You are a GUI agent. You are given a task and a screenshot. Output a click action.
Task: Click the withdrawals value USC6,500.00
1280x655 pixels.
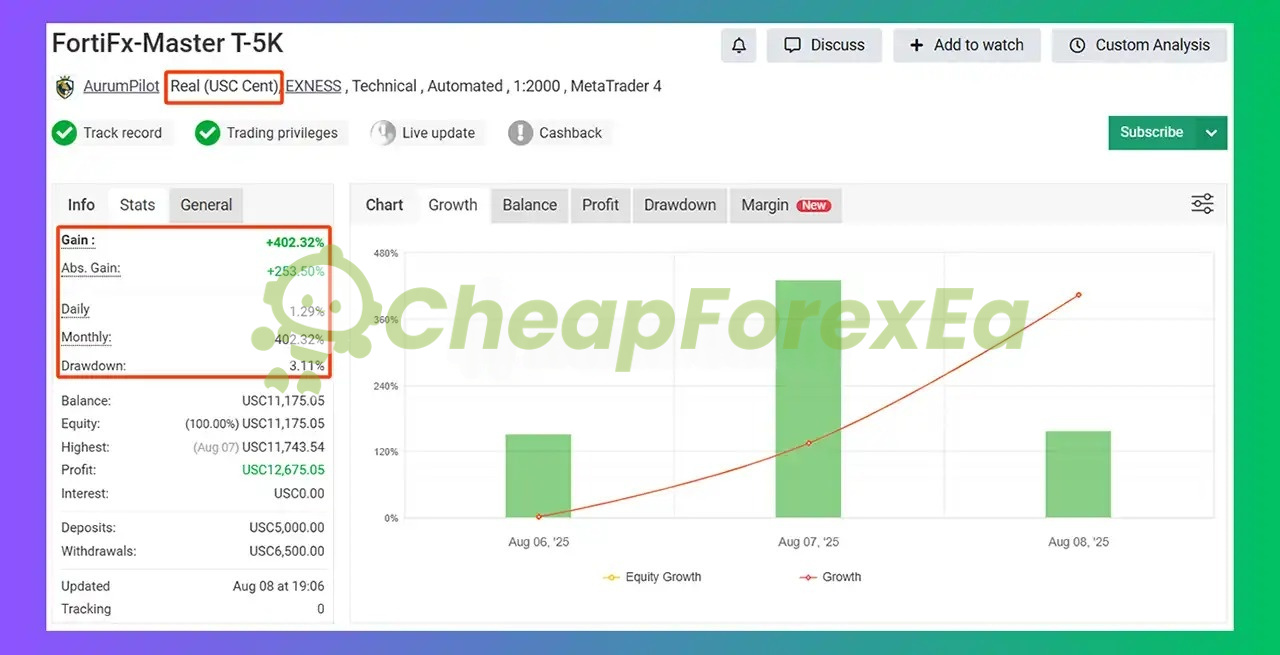286,551
